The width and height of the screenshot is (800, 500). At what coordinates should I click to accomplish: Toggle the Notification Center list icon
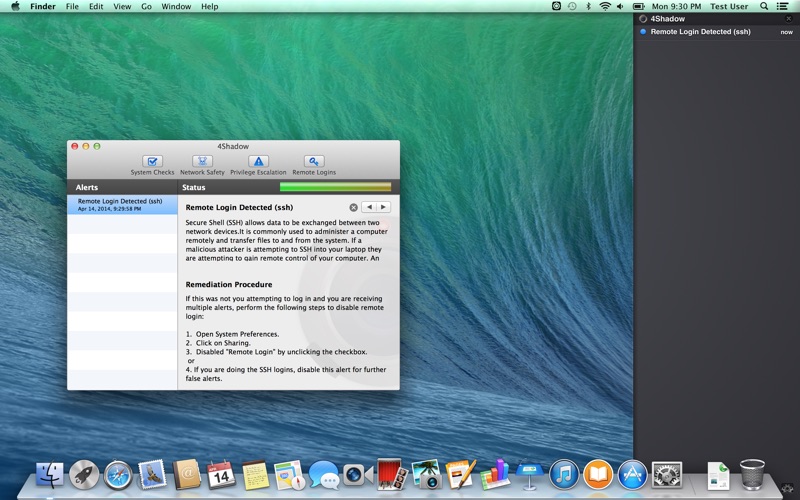(x=782, y=6)
